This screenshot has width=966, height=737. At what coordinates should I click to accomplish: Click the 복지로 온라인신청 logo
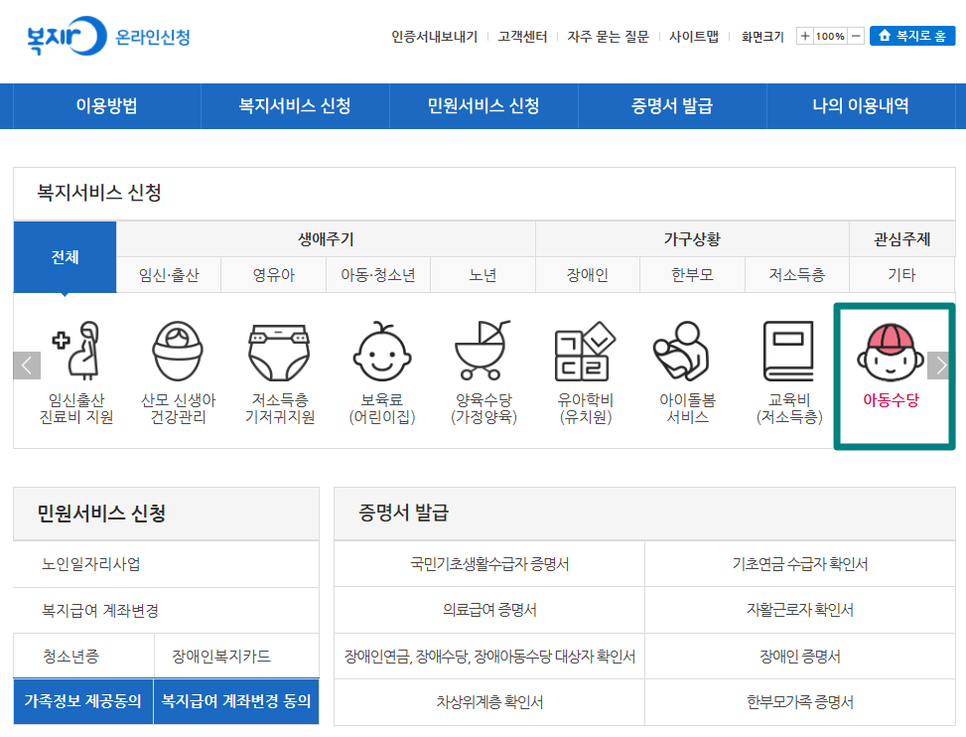click(108, 36)
